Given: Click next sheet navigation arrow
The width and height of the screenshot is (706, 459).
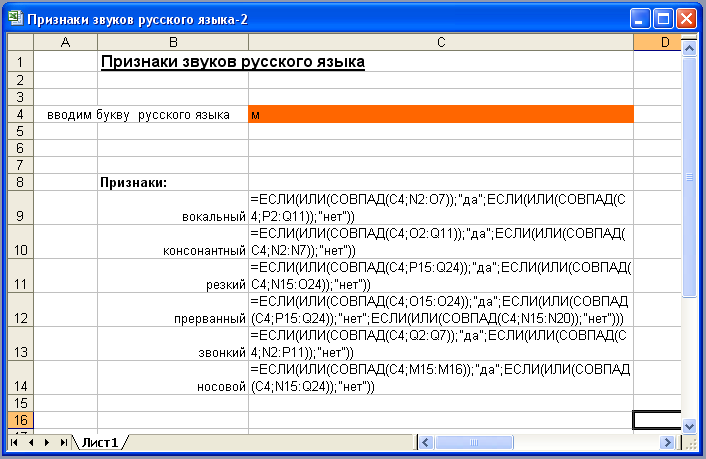Looking at the screenshot, I should pos(47,442).
